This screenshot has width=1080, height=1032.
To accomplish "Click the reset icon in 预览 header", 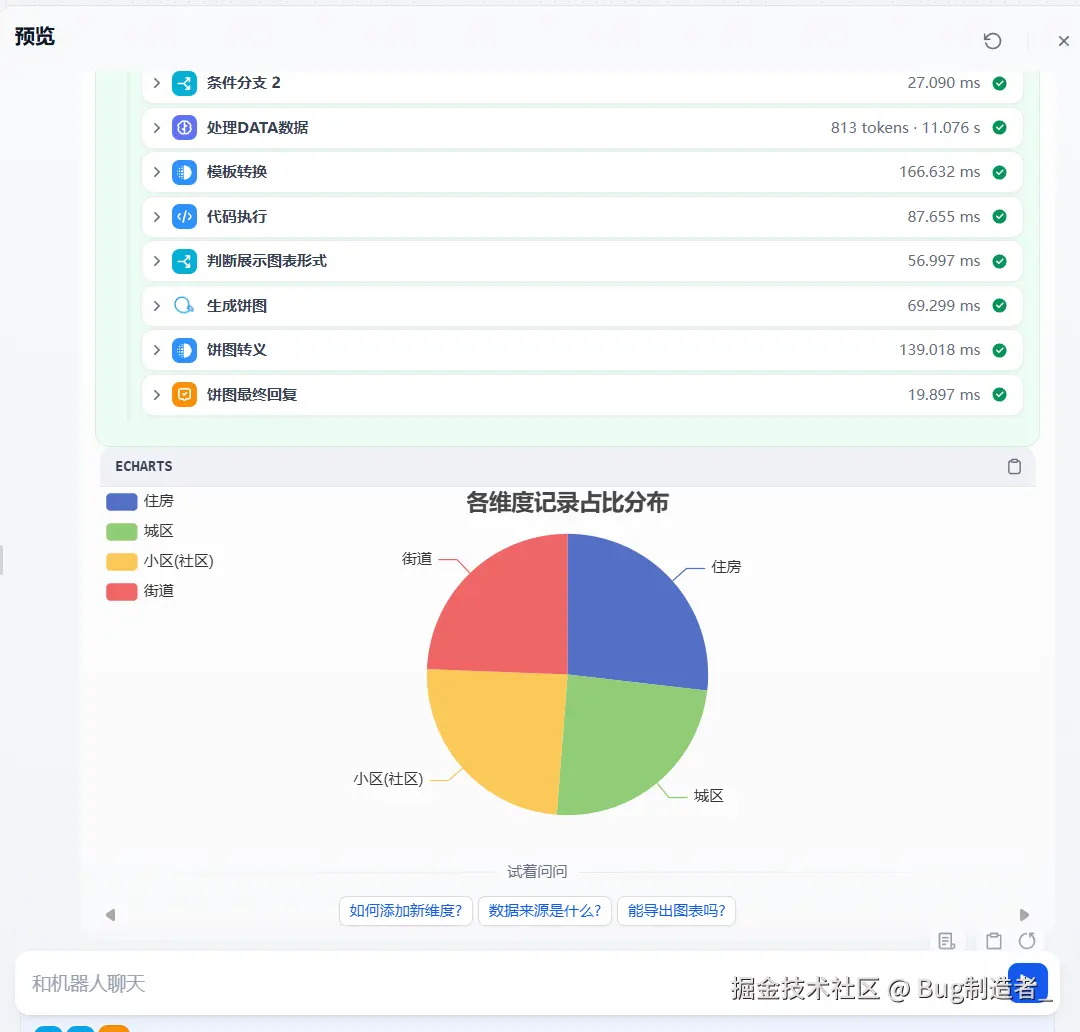I will 992,41.
